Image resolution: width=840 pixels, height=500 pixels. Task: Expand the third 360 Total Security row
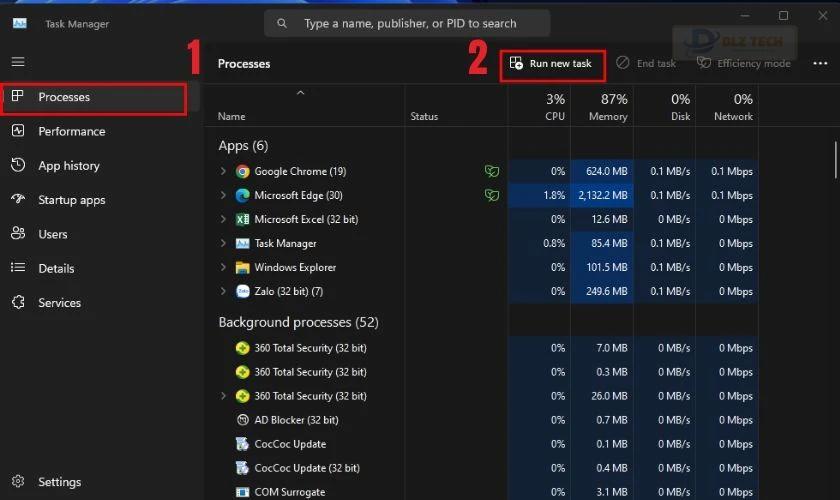[223, 396]
